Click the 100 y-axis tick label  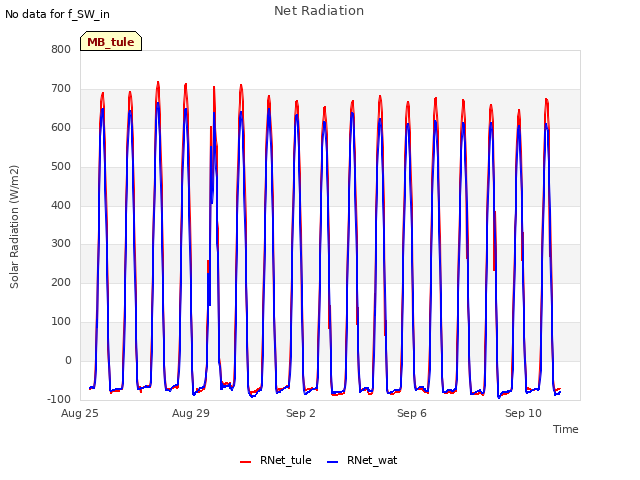pyautogui.click(x=61, y=322)
